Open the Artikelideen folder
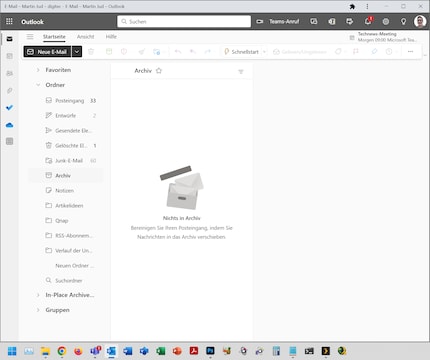The width and height of the screenshot is (430, 360). (x=66, y=205)
